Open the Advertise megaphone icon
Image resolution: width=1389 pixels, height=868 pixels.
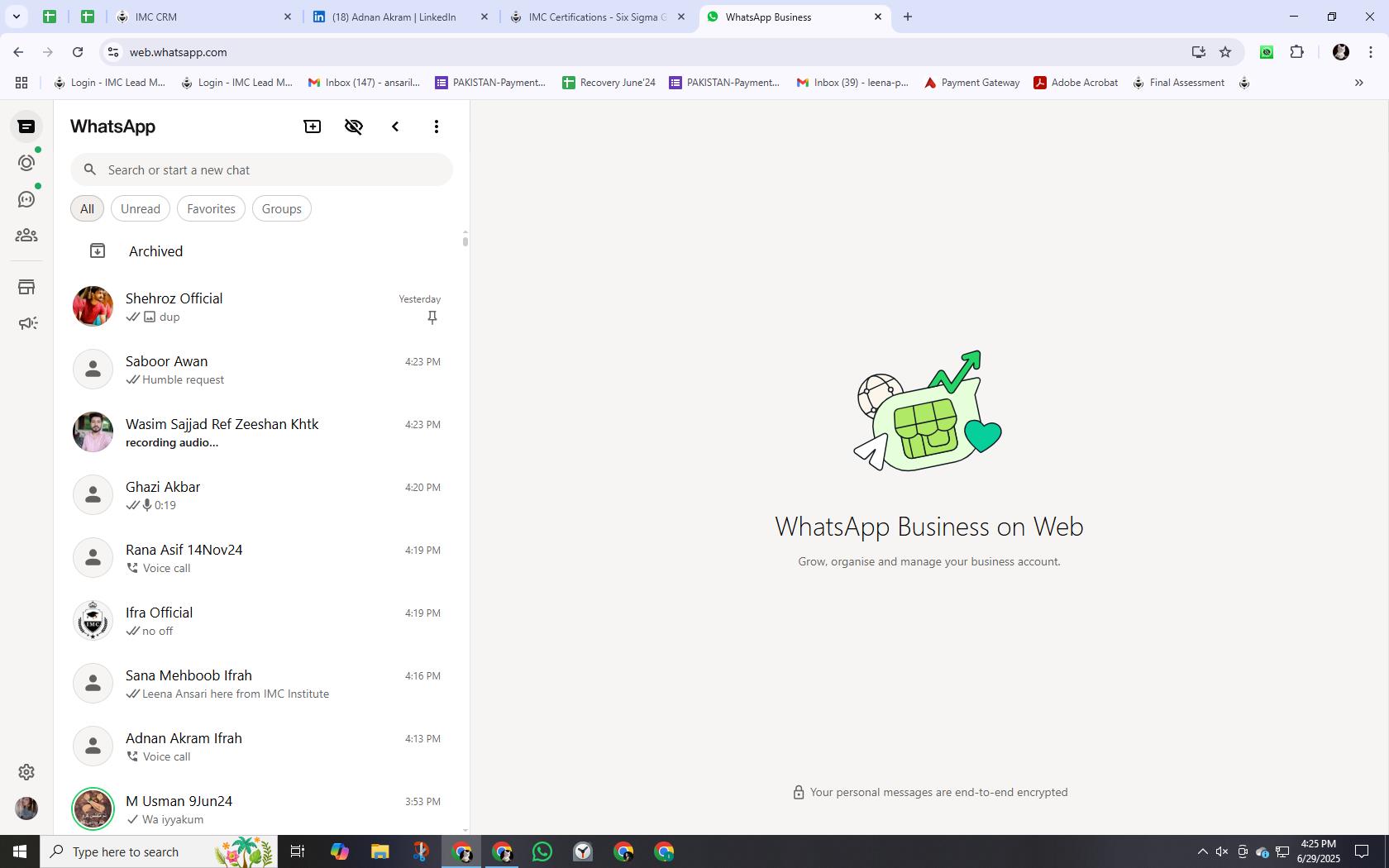pos(26,323)
